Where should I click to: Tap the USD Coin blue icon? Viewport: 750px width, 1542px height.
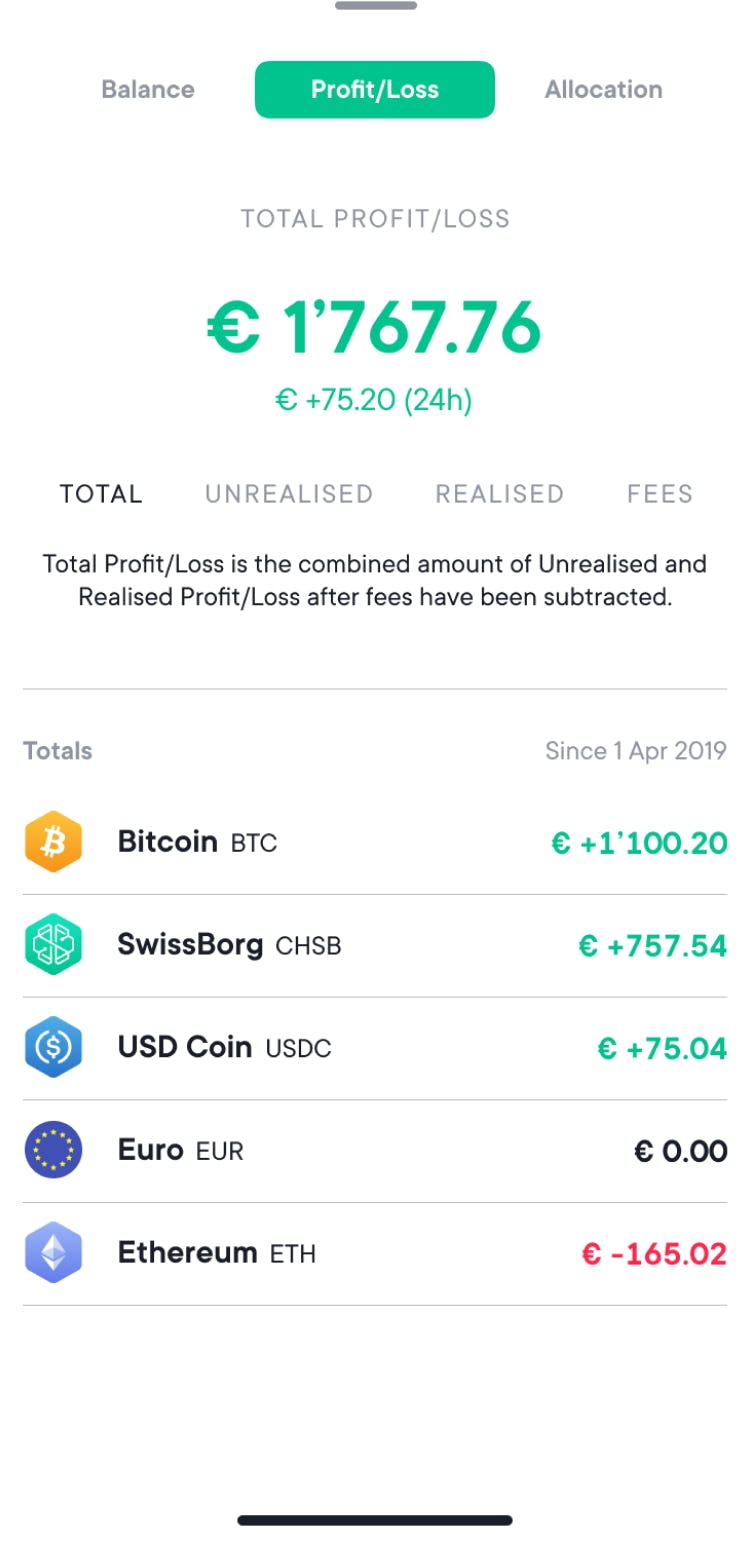click(x=53, y=1047)
